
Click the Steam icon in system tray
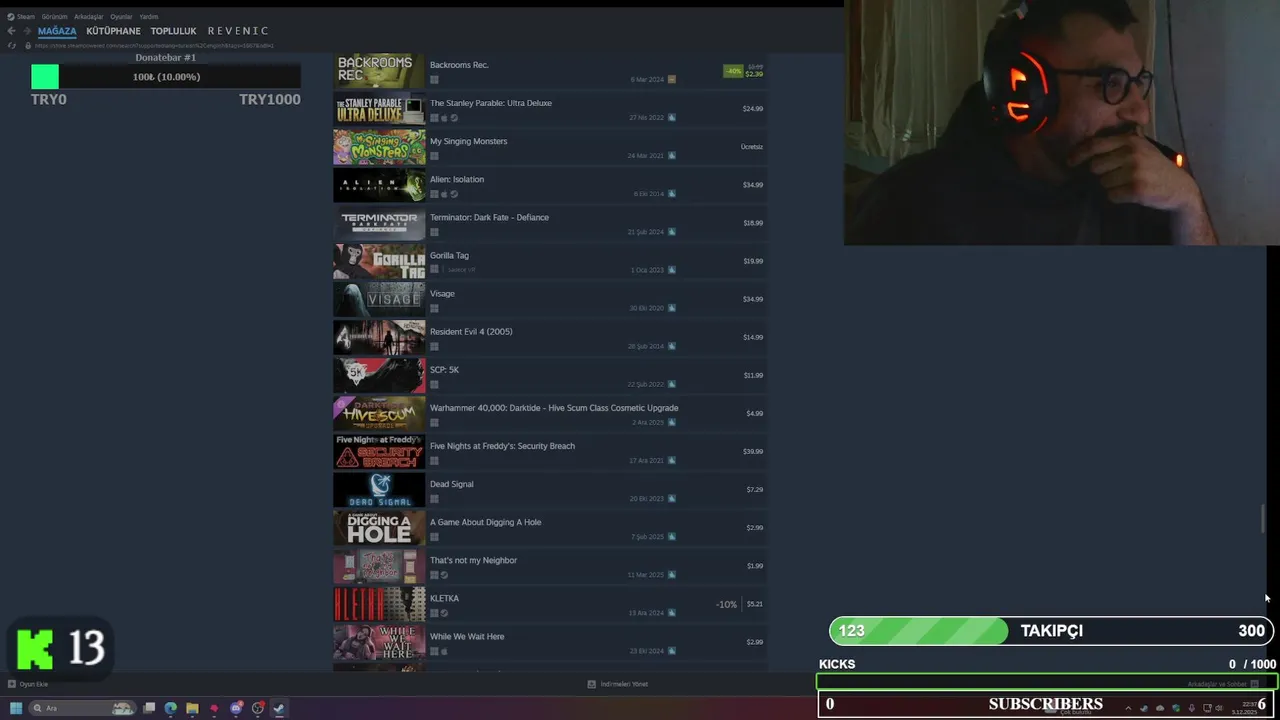[1144, 708]
